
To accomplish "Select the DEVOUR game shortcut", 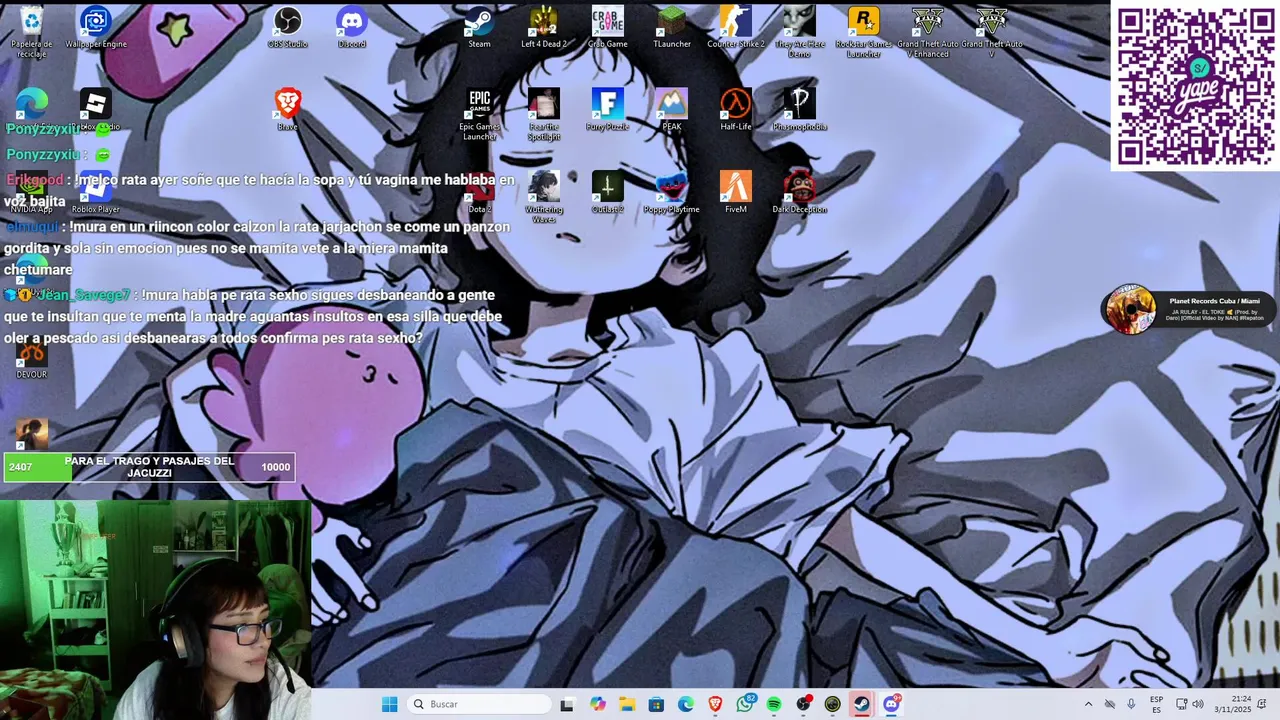I will (32, 358).
